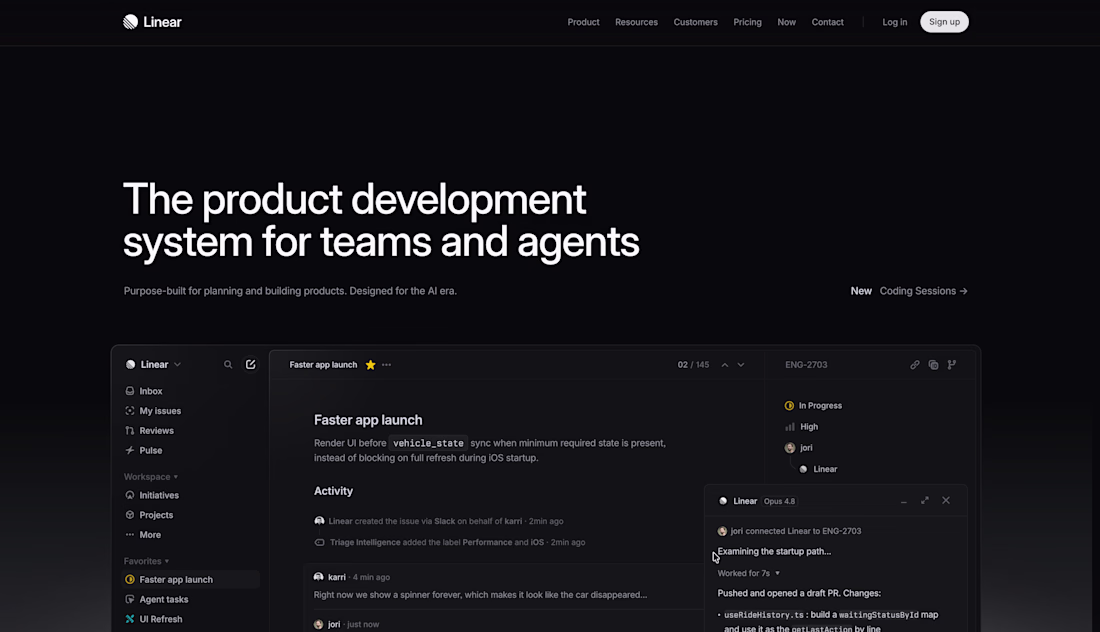Minimize the Linear agent chat panel

point(904,501)
